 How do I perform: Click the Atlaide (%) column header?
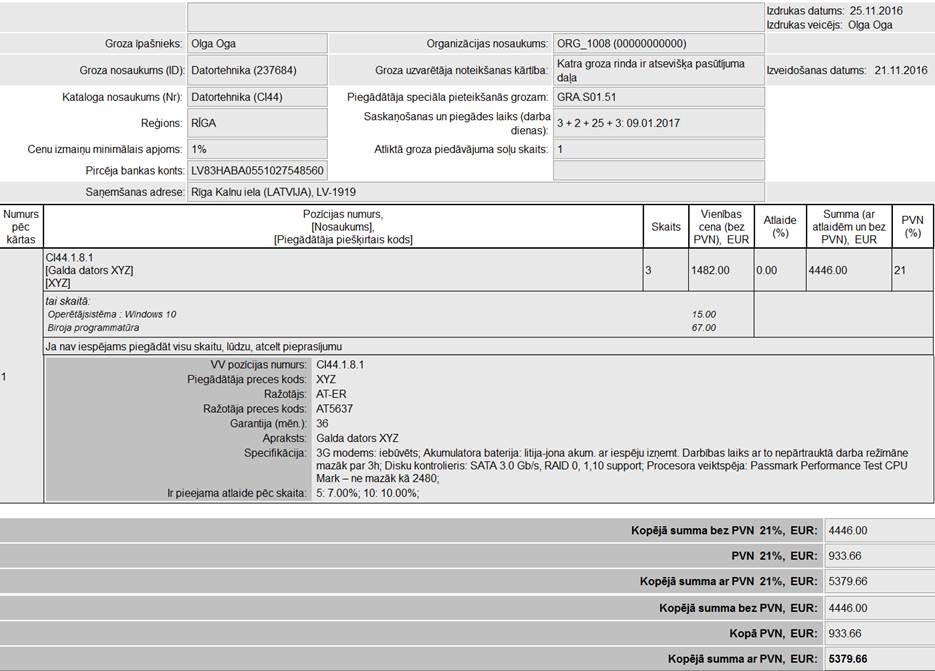[779, 227]
